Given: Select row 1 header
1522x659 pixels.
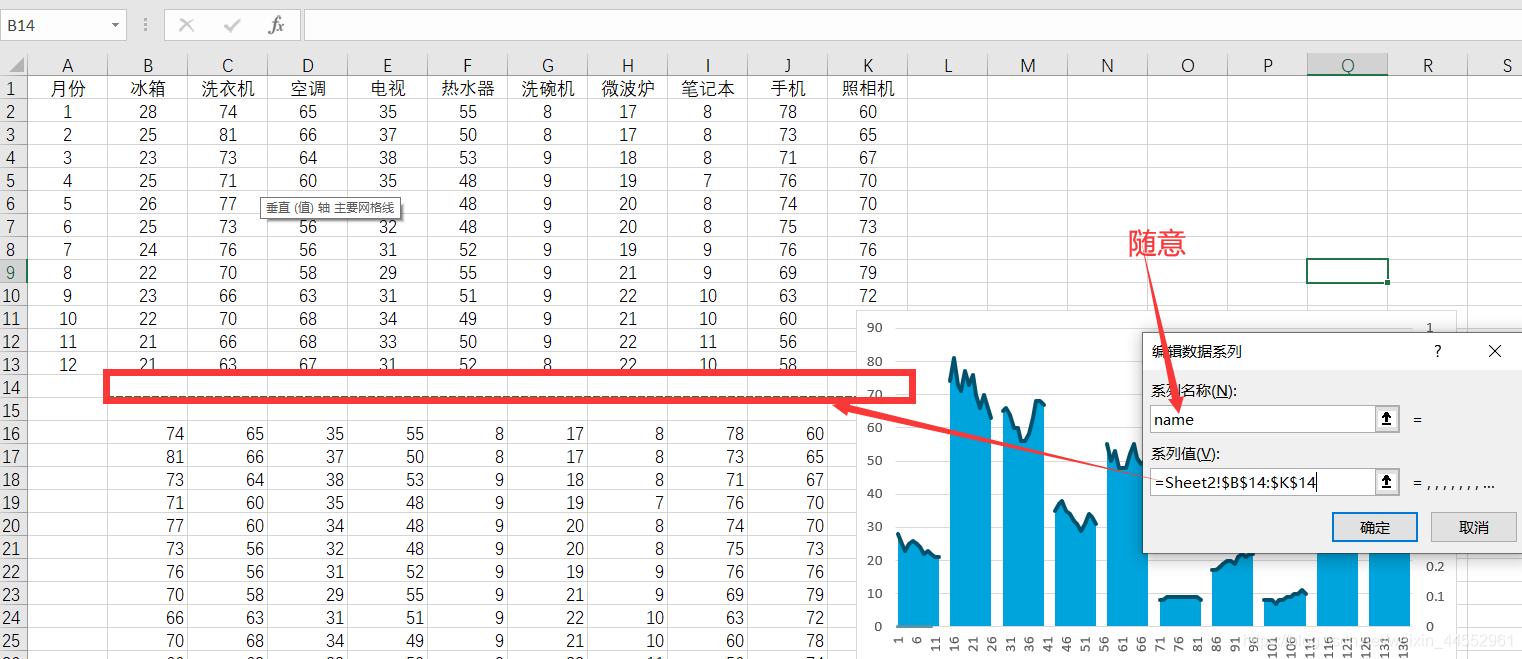Looking at the screenshot, I should [x=13, y=88].
